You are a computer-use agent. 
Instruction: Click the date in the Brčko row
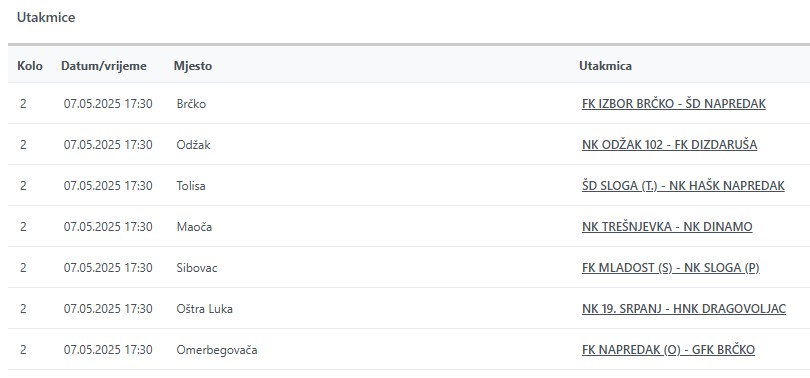point(108,104)
